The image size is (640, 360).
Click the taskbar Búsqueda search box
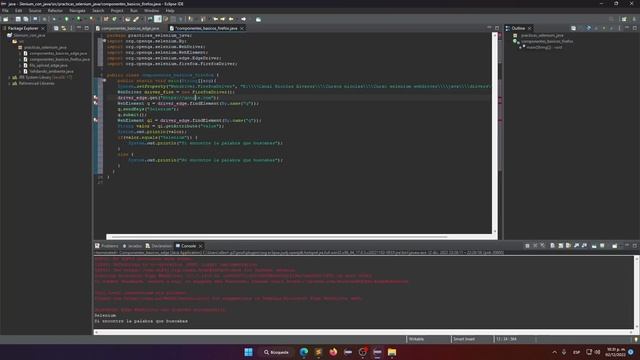click(276, 352)
